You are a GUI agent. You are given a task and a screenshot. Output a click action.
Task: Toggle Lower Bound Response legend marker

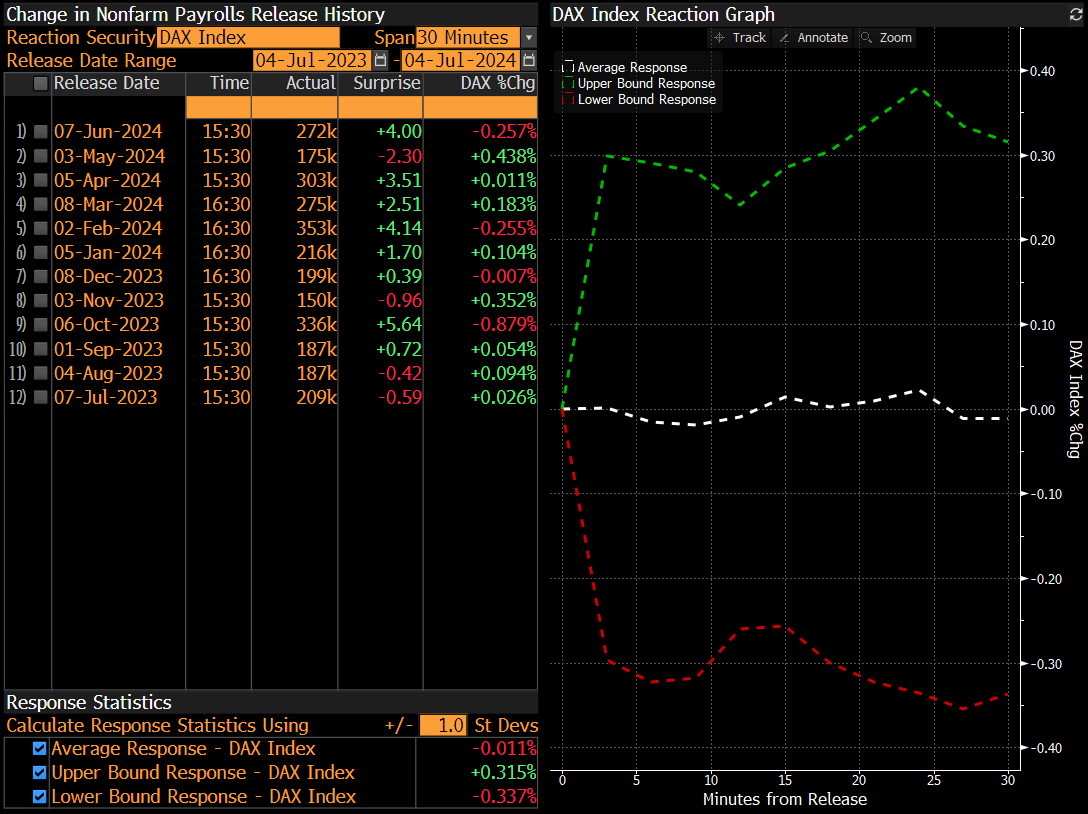click(x=568, y=99)
